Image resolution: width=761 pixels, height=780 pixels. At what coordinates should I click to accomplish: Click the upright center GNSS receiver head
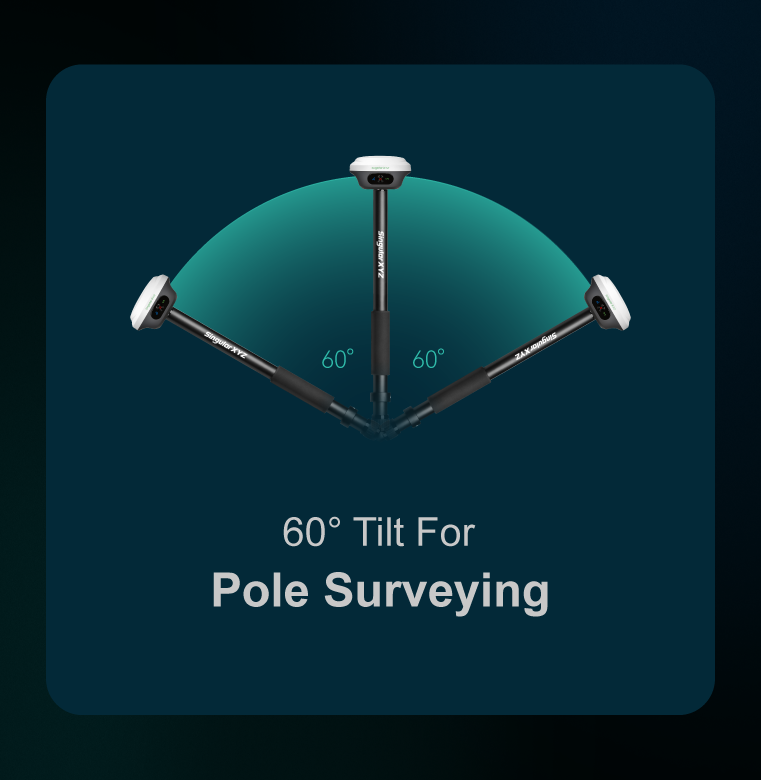(380, 173)
